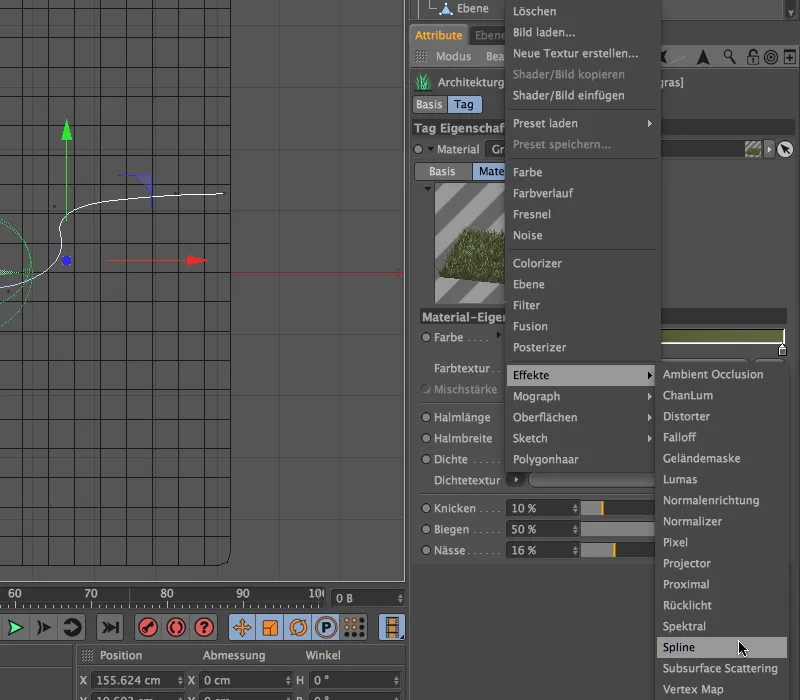Expand the Oberflächen submenu
Screen dimensions: 800x700
(x=582, y=417)
